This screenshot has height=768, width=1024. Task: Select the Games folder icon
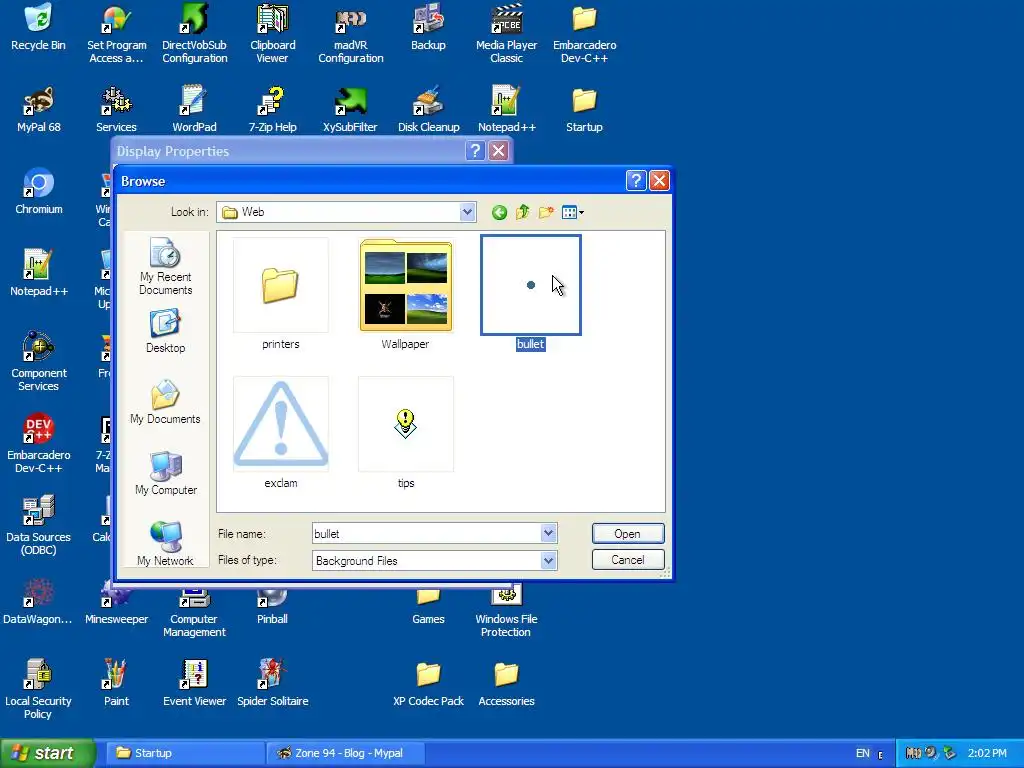(428, 607)
